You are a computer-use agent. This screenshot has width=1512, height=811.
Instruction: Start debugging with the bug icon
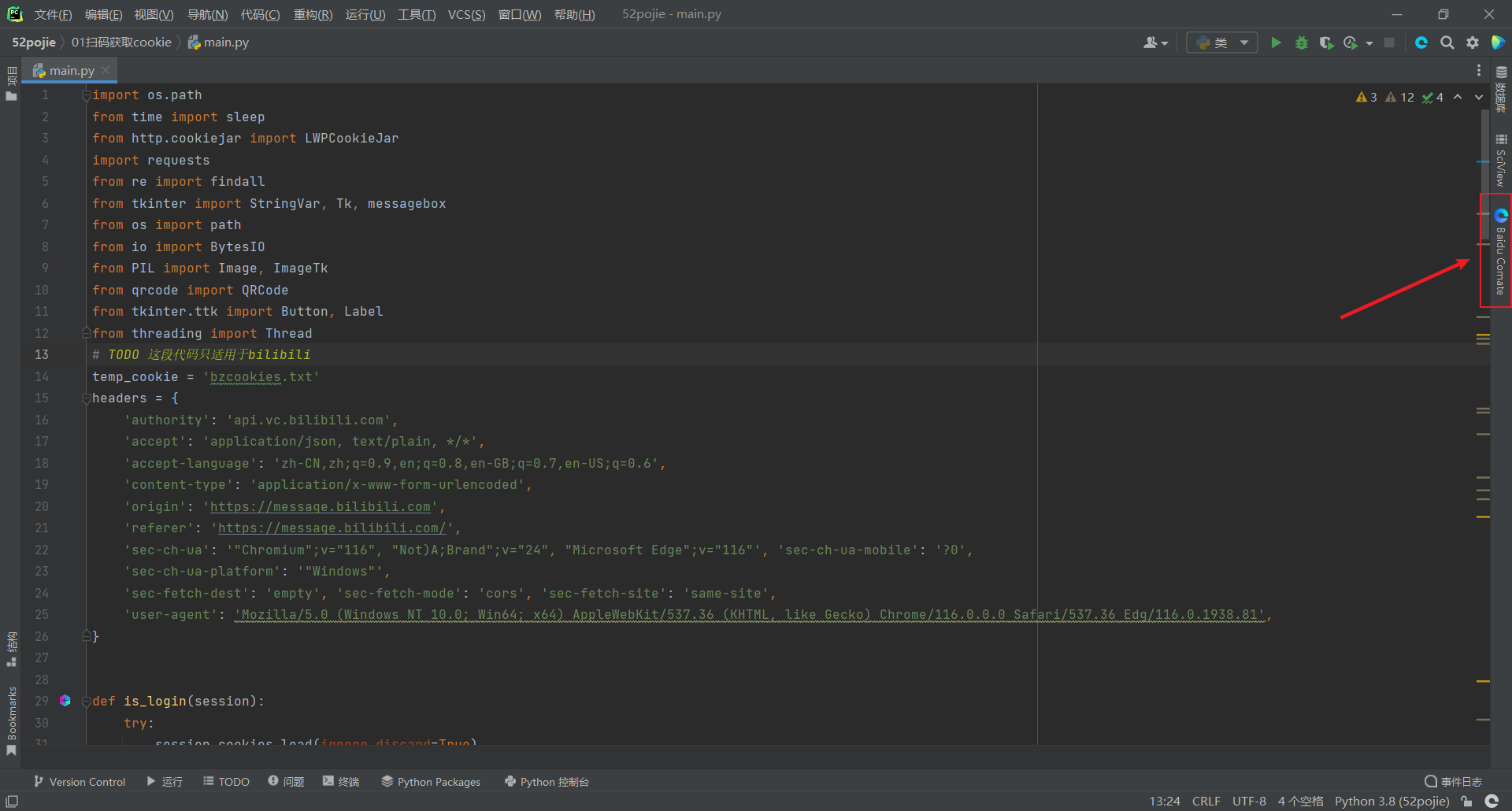tap(1301, 43)
